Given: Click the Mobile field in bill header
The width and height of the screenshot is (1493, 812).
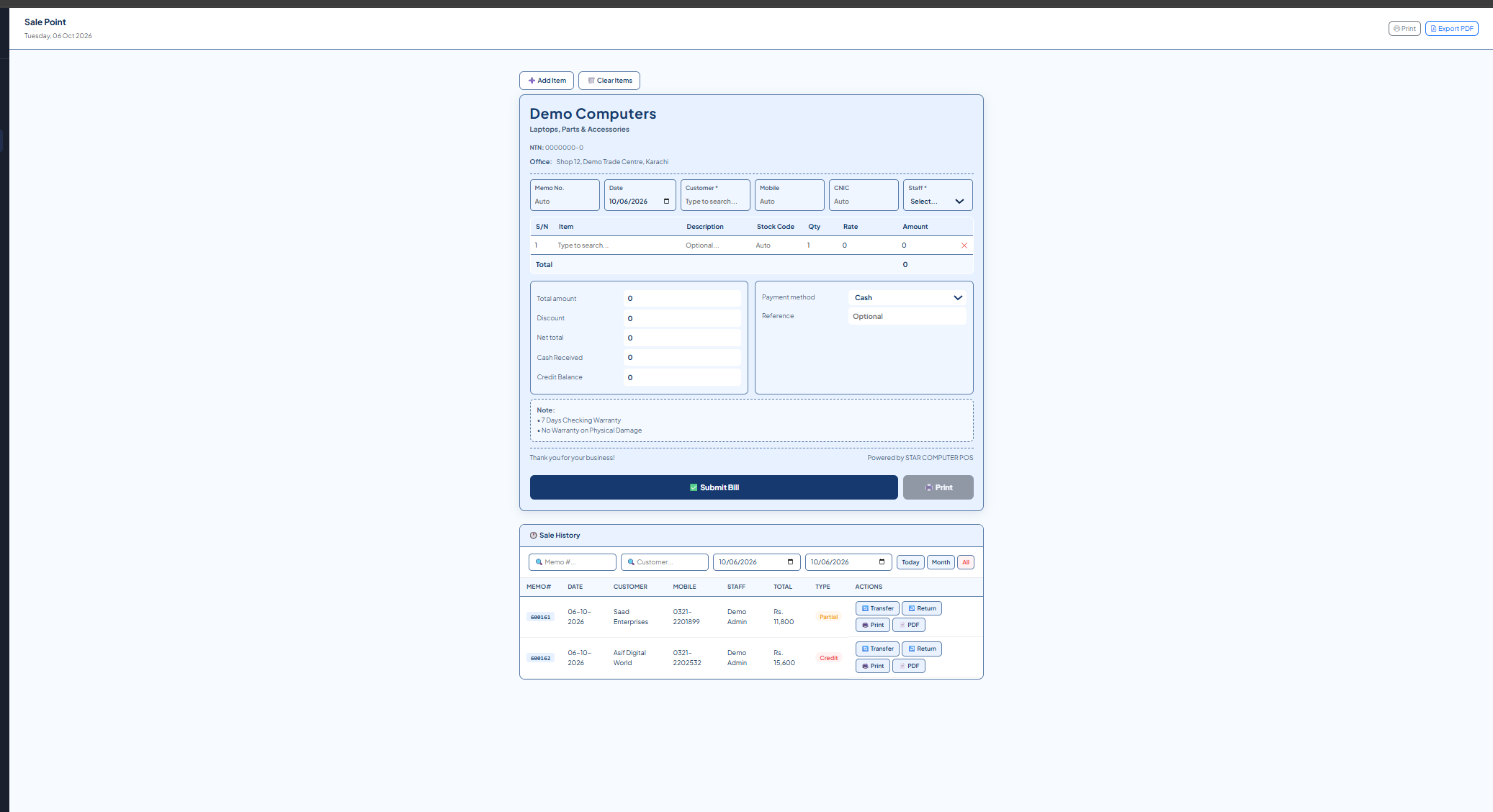Looking at the screenshot, I should point(789,202).
